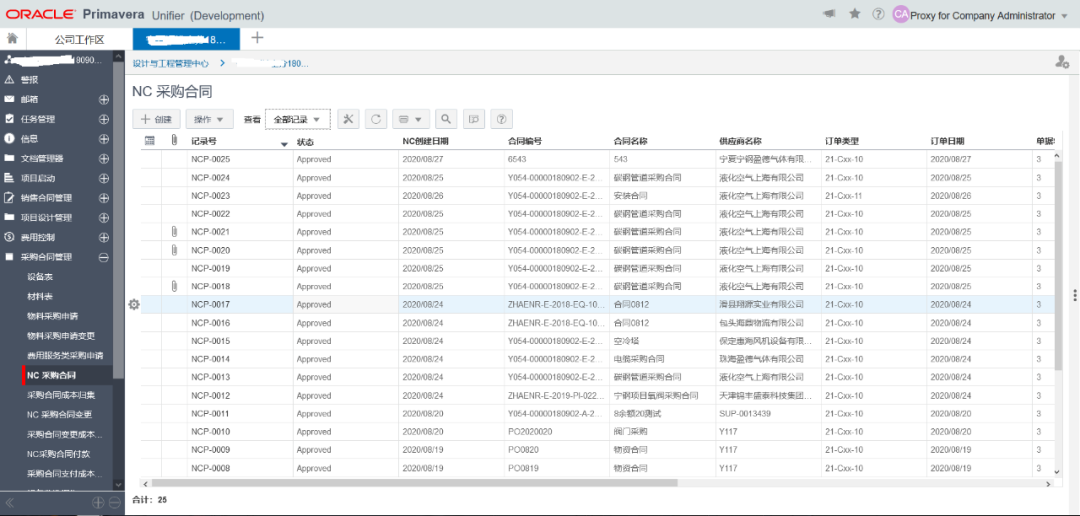Open the home icon tab

[12, 39]
